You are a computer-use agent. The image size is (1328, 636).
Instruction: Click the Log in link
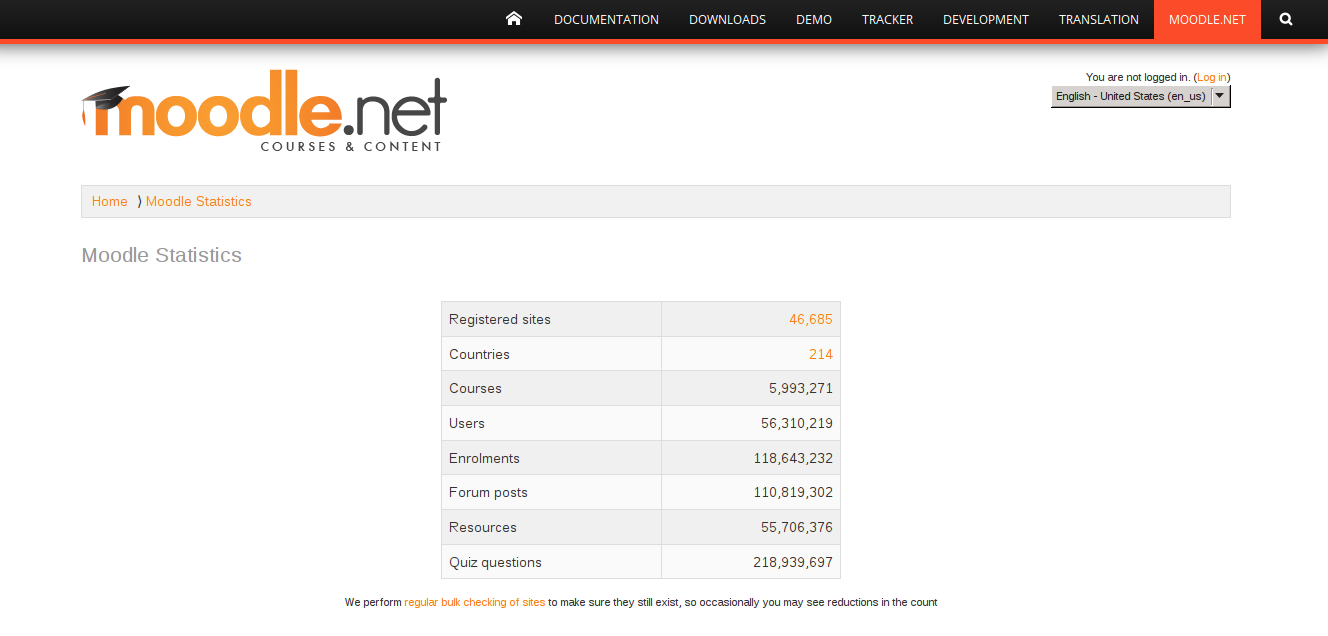point(1212,77)
